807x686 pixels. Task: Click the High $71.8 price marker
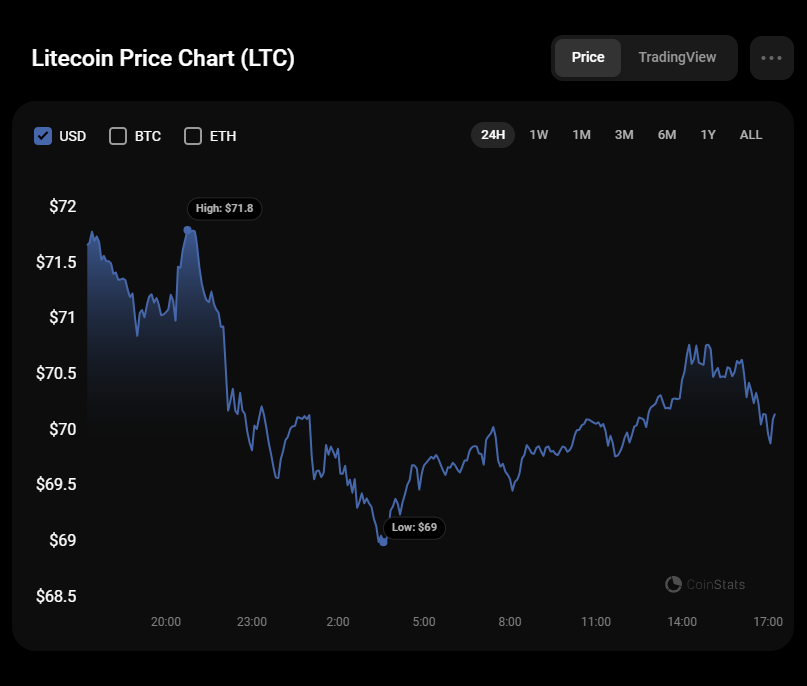pos(225,208)
